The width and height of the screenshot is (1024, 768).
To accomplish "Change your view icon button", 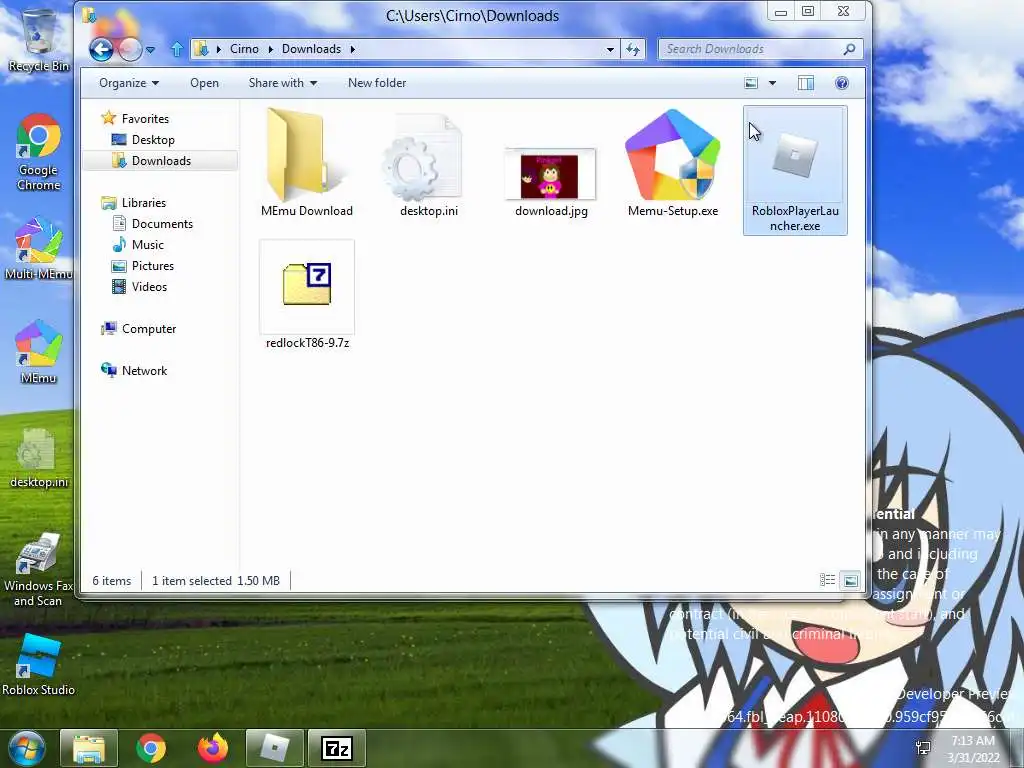I will (x=751, y=83).
